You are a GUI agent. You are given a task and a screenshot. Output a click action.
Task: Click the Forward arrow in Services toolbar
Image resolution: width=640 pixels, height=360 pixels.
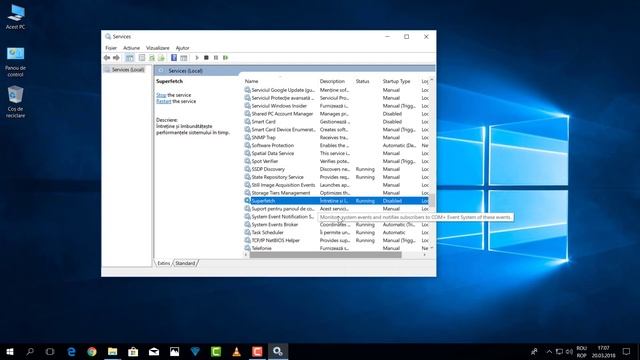116,58
